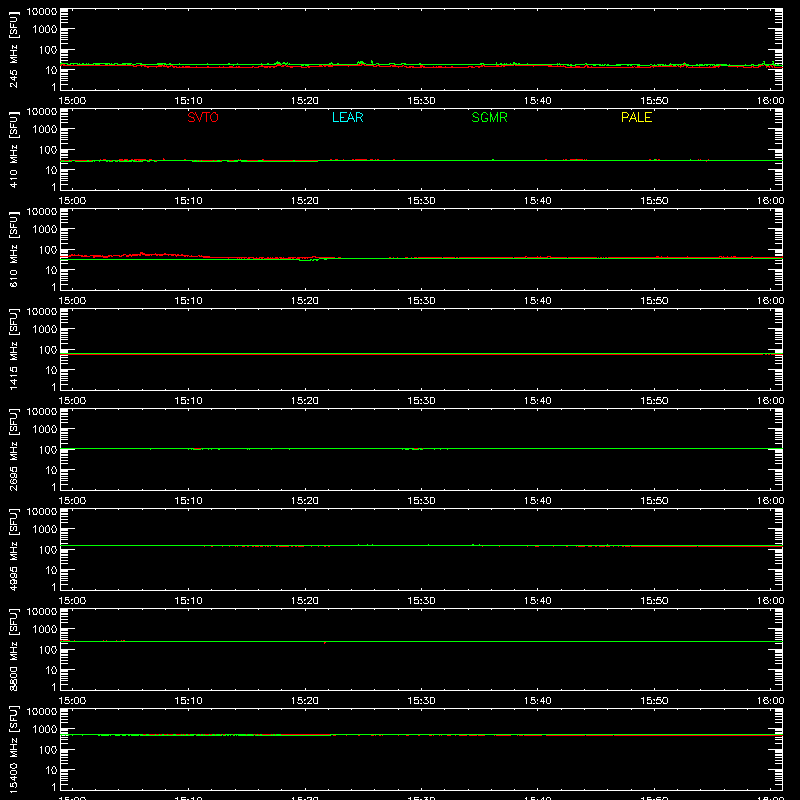Click 15:30 tick under 8800 MHz panel
Viewport: 800px width, 800px height.
pyautogui.click(x=421, y=701)
